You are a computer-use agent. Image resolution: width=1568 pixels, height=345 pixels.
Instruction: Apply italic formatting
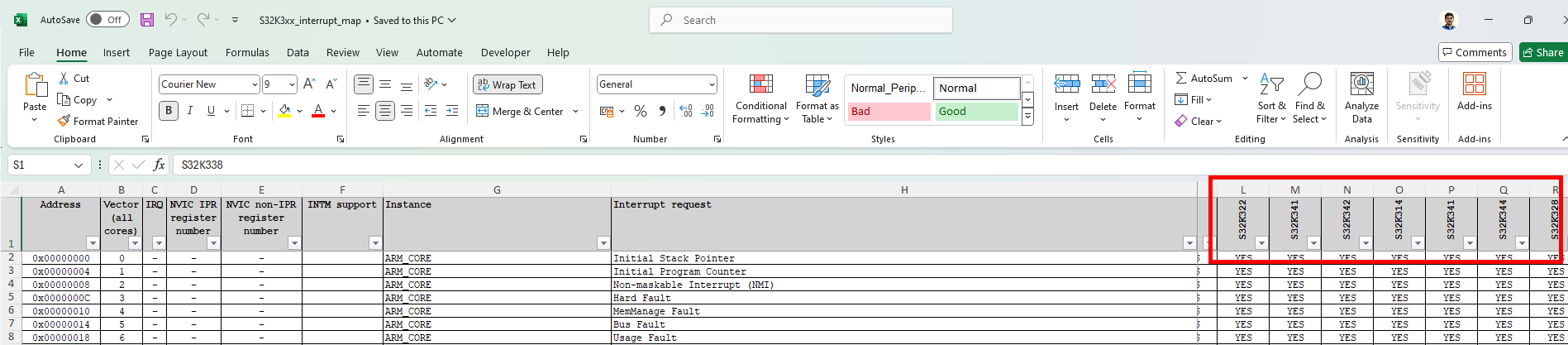(x=190, y=111)
